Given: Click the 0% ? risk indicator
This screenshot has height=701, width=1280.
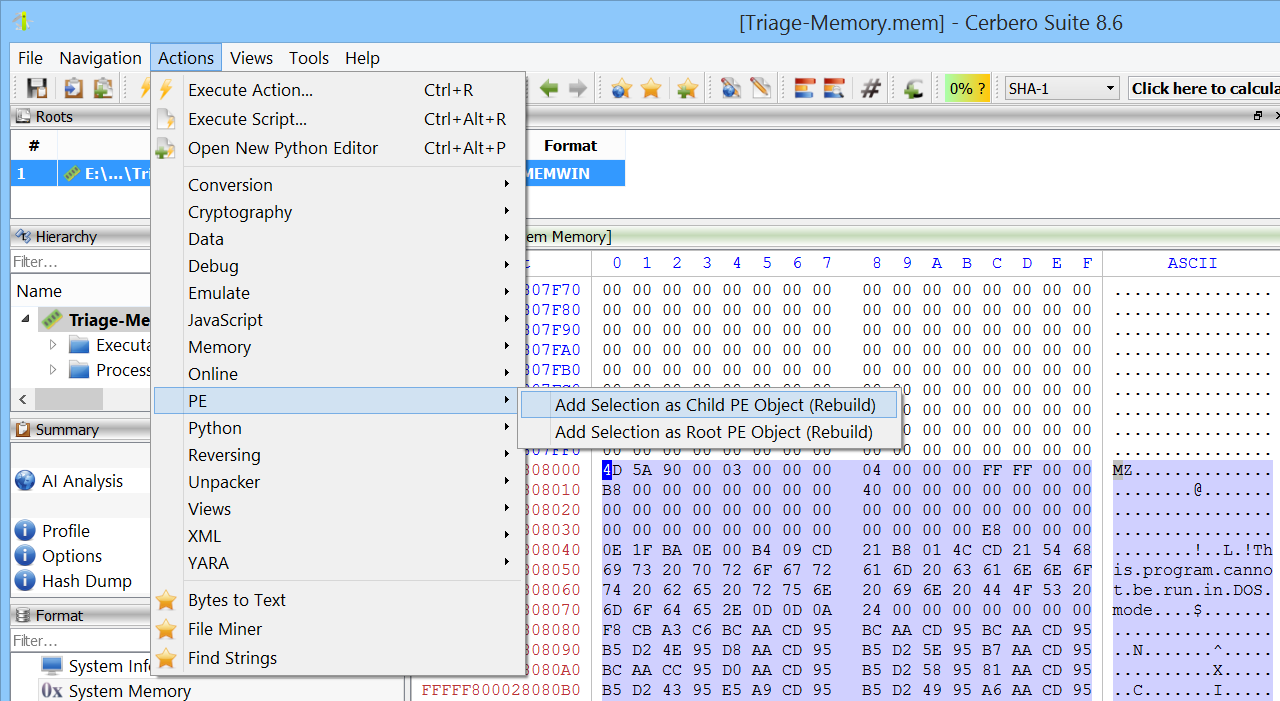Looking at the screenshot, I should [967, 89].
